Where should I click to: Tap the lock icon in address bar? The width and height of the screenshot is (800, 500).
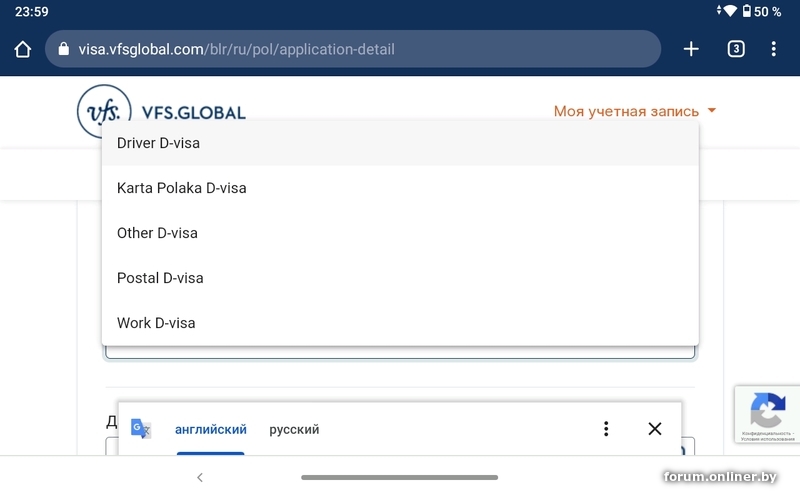[x=63, y=49]
